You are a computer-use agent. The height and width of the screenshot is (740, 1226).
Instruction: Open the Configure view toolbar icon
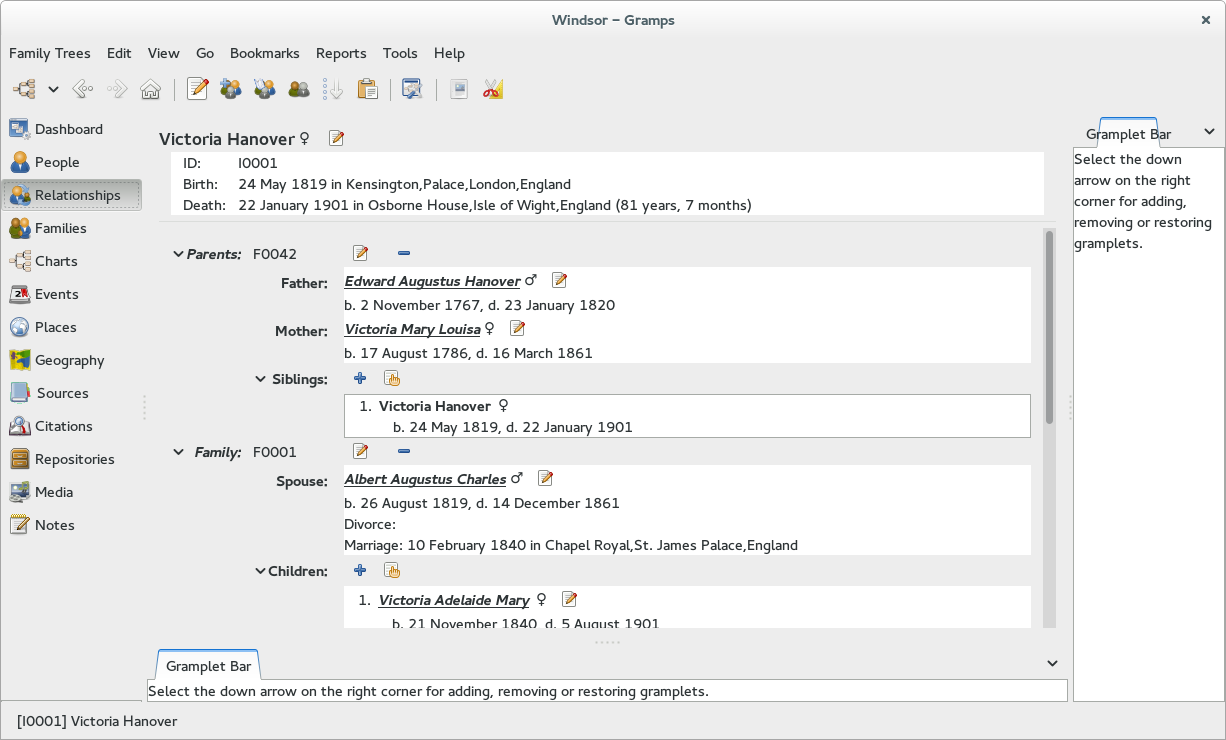[x=412, y=89]
